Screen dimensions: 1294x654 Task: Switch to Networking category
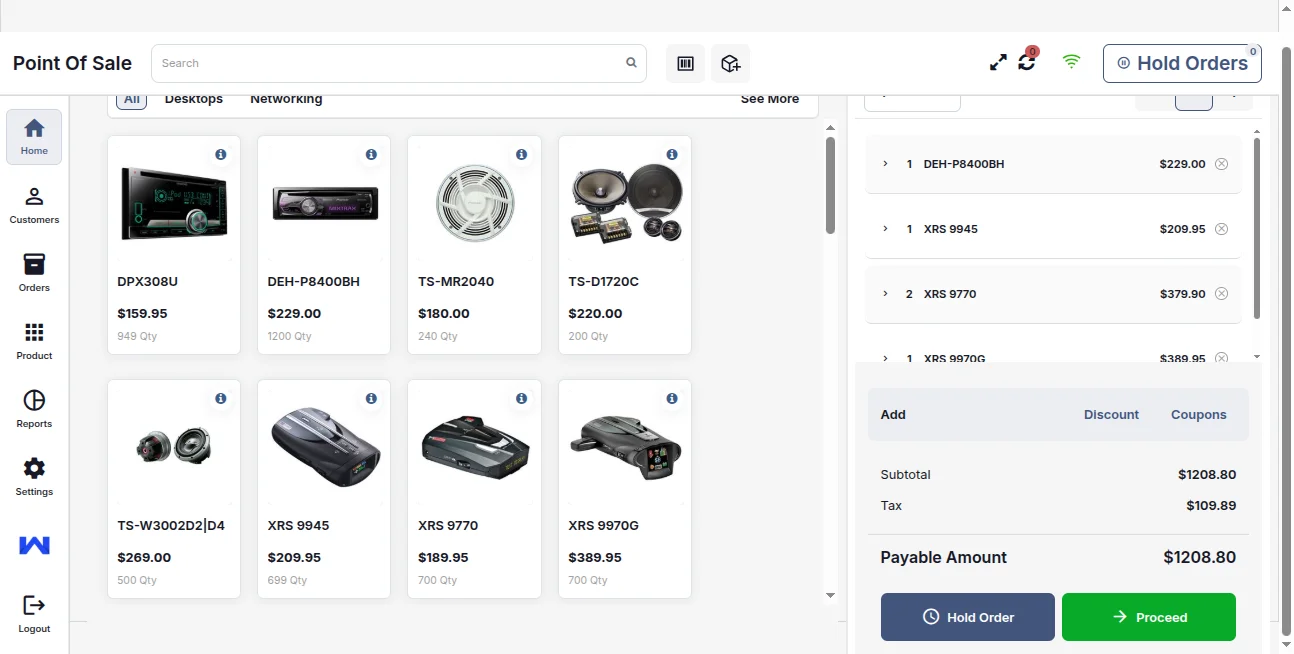[286, 99]
